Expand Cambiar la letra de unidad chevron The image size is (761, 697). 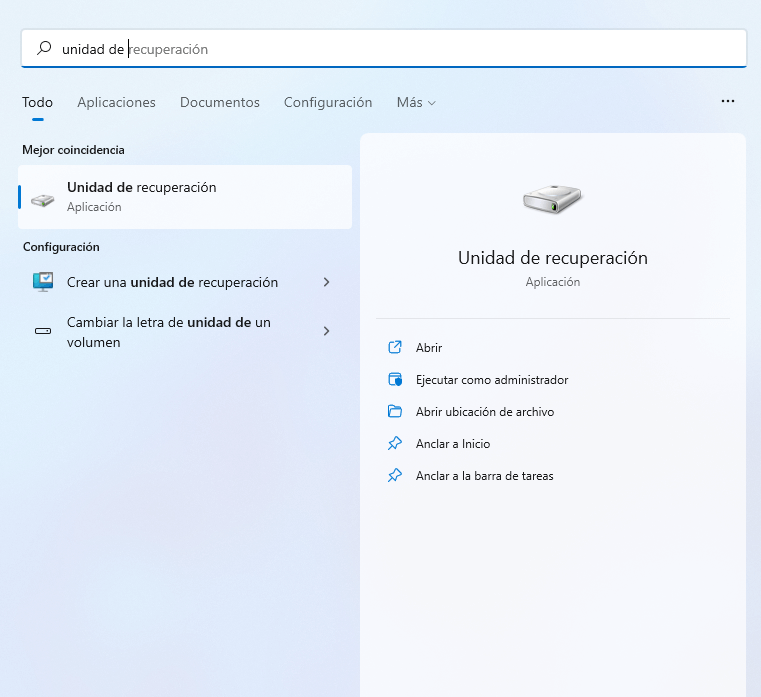(326, 331)
